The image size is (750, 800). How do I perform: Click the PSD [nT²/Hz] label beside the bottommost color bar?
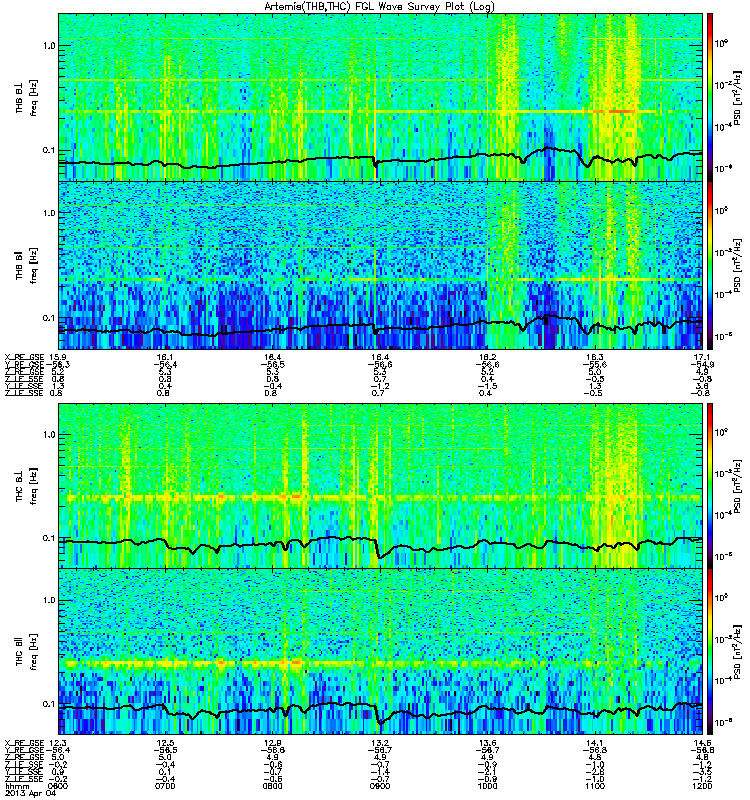pos(737,652)
